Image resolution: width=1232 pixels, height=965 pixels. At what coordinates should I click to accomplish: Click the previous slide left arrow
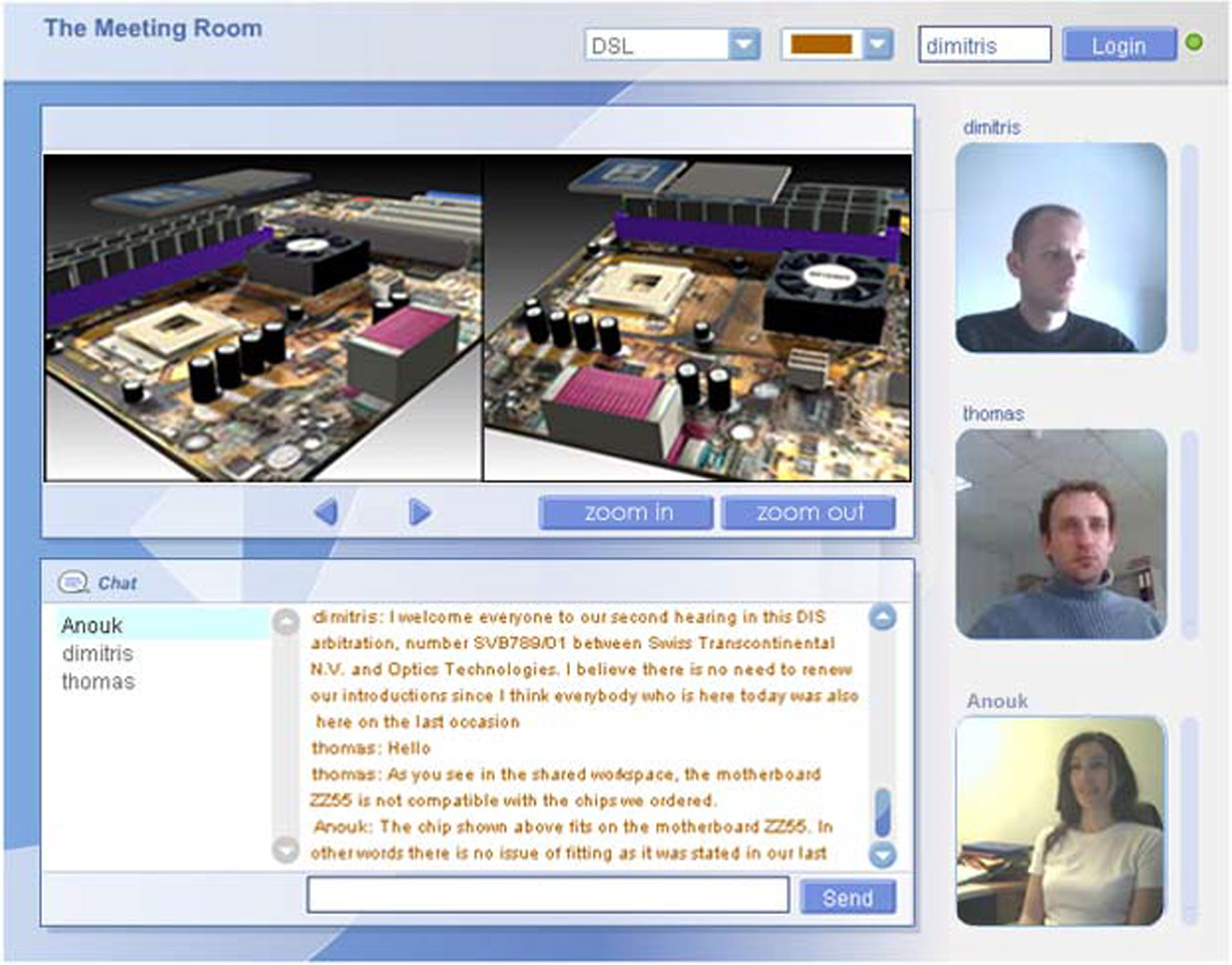tap(327, 512)
